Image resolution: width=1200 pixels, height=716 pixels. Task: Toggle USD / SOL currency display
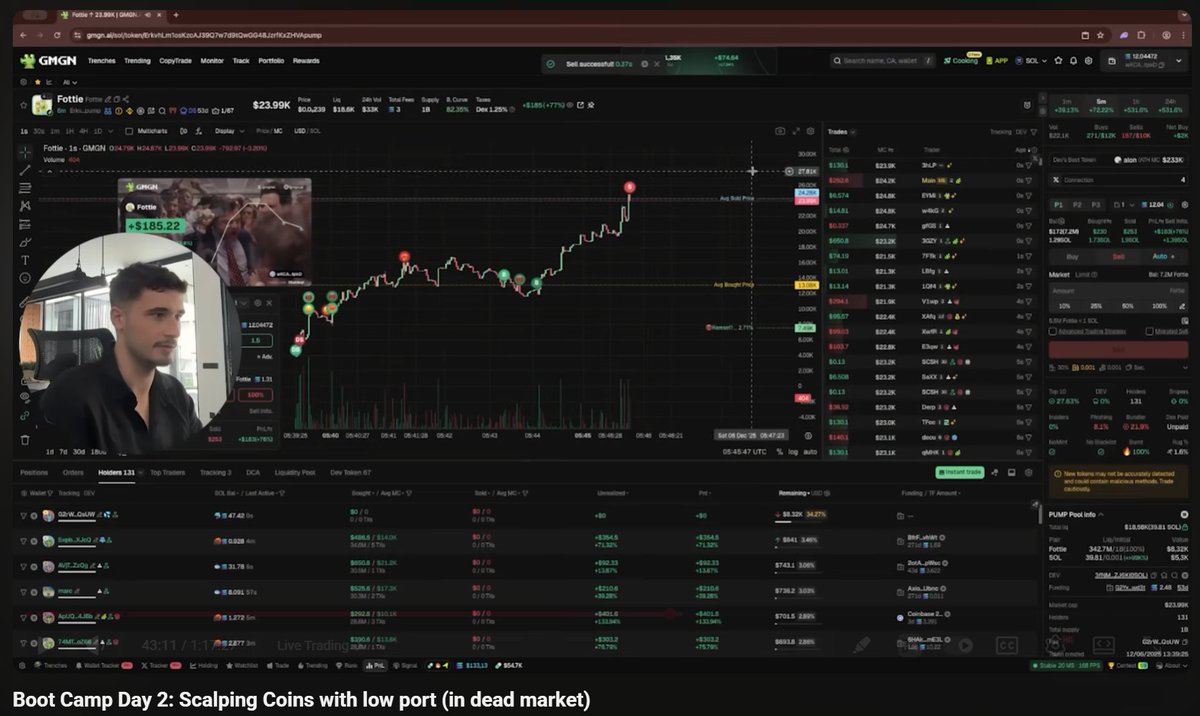click(x=308, y=131)
